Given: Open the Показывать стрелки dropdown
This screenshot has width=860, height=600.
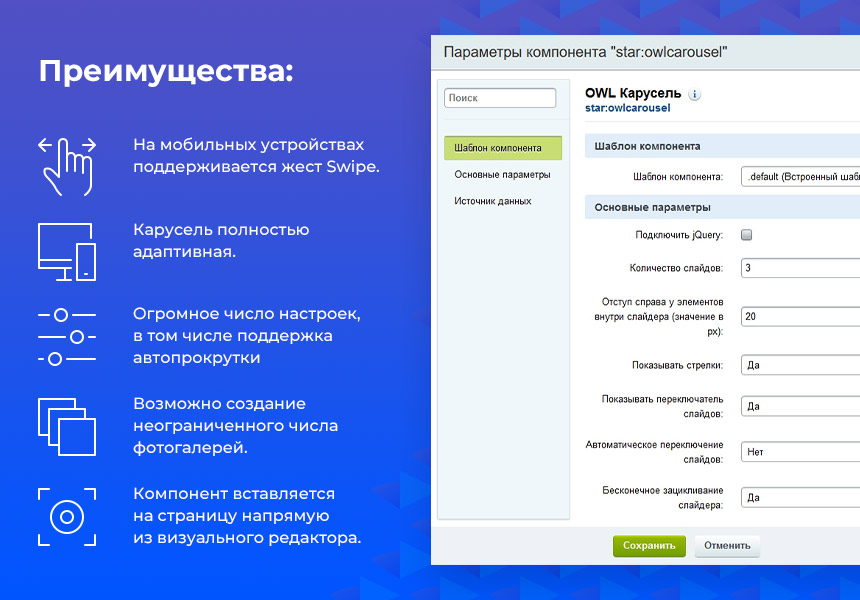Looking at the screenshot, I should pyautogui.click(x=800, y=365).
